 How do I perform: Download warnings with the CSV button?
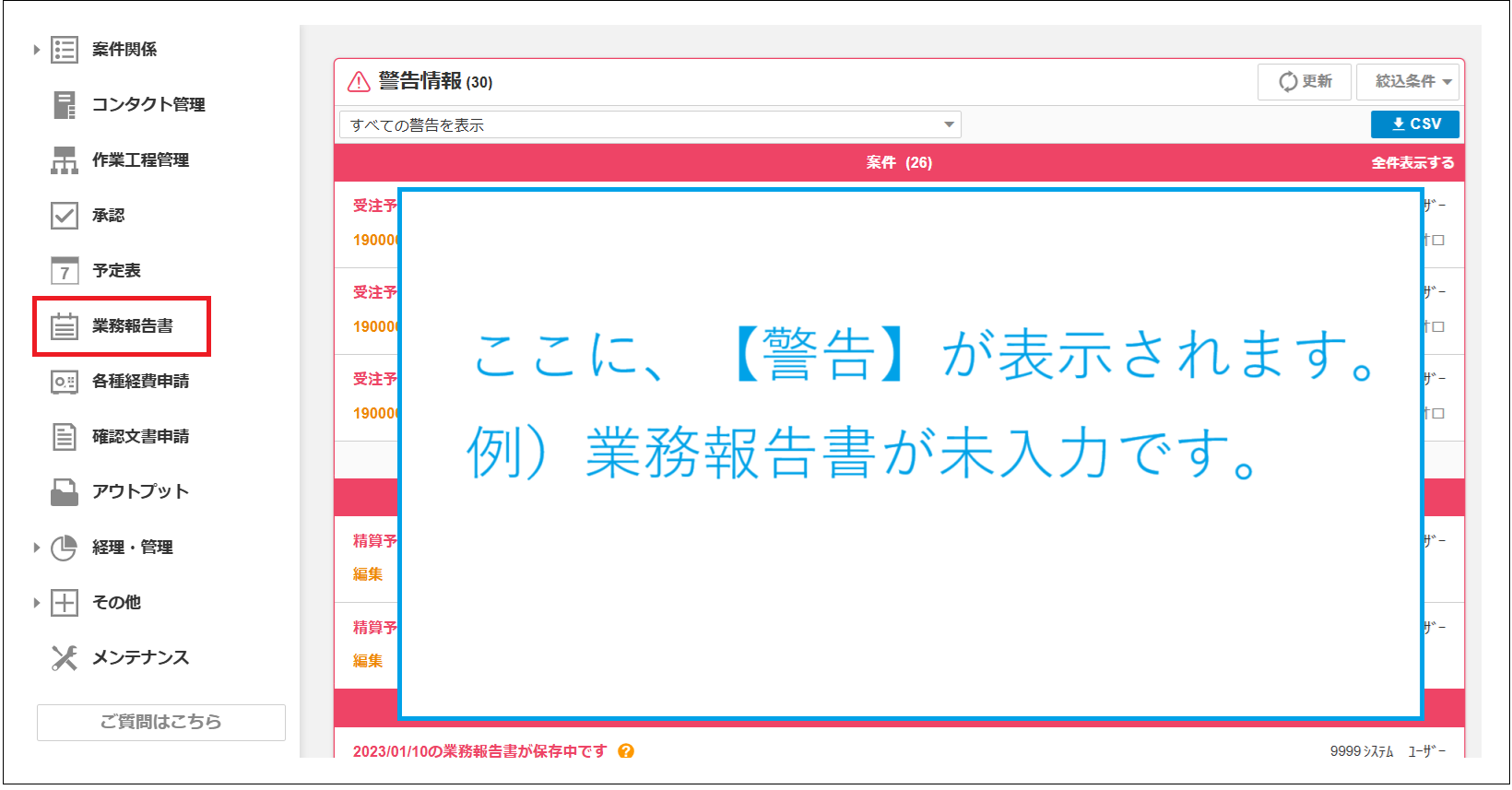pyautogui.click(x=1415, y=124)
